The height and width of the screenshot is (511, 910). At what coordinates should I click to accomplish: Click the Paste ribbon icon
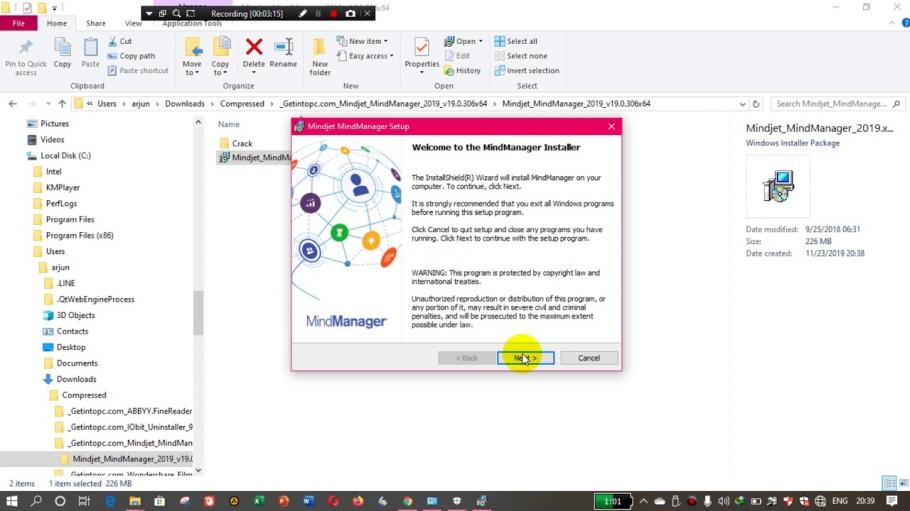point(91,53)
